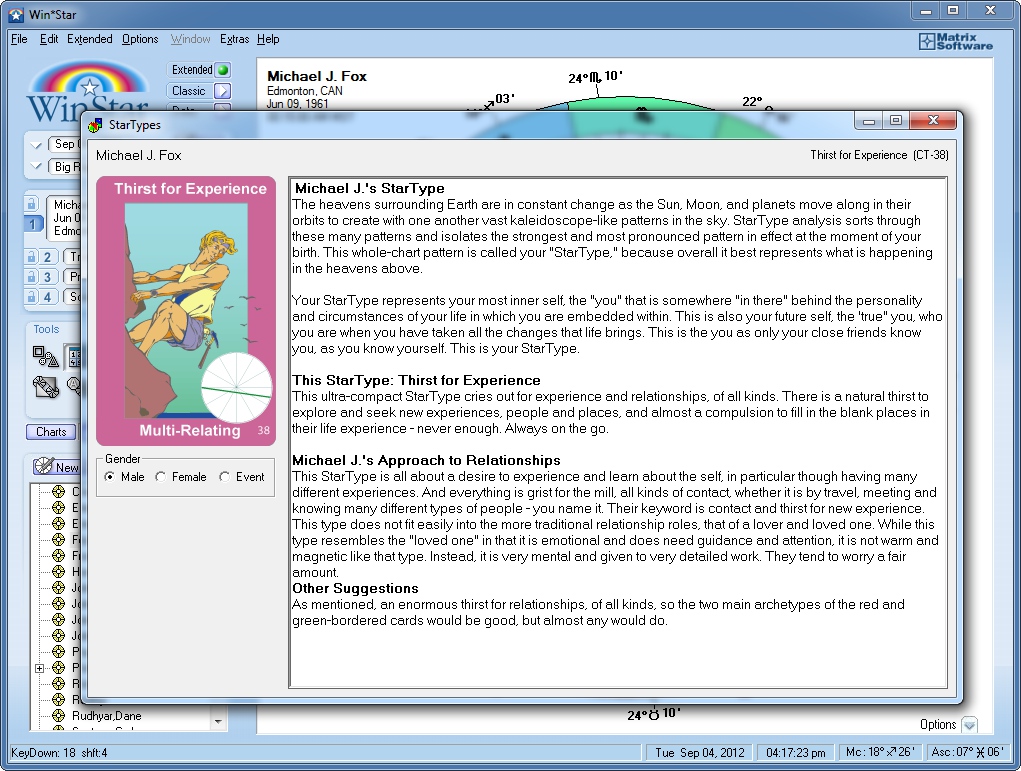
Task: Click heading 'This StarType: Thirst for Experience'
Action: (416, 380)
